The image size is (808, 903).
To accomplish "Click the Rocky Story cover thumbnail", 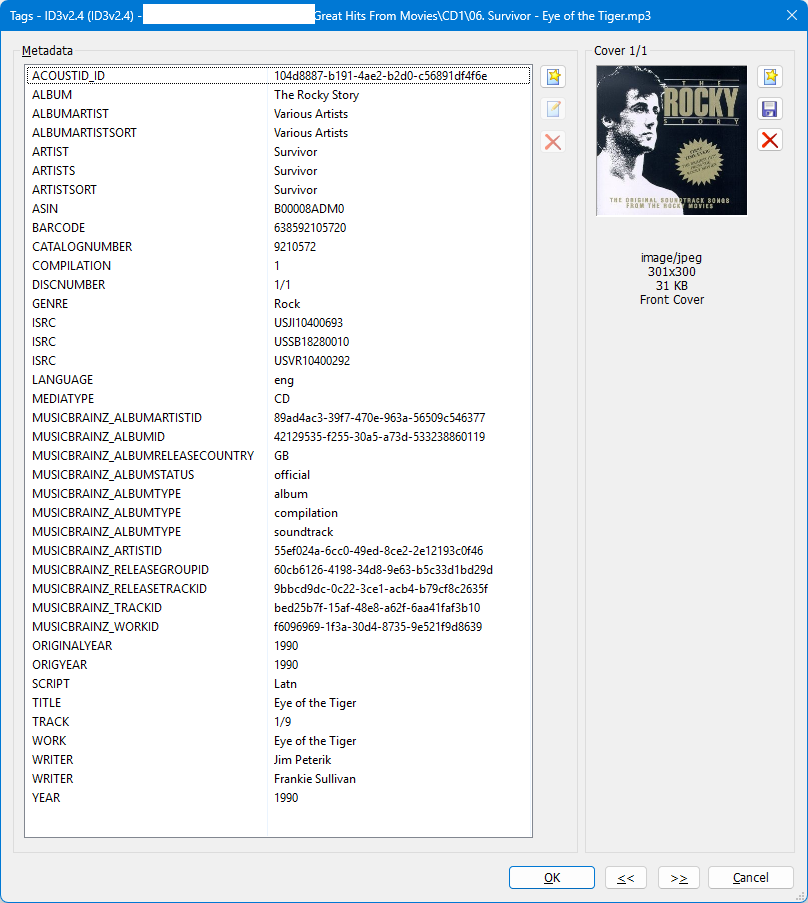I will tap(672, 141).
